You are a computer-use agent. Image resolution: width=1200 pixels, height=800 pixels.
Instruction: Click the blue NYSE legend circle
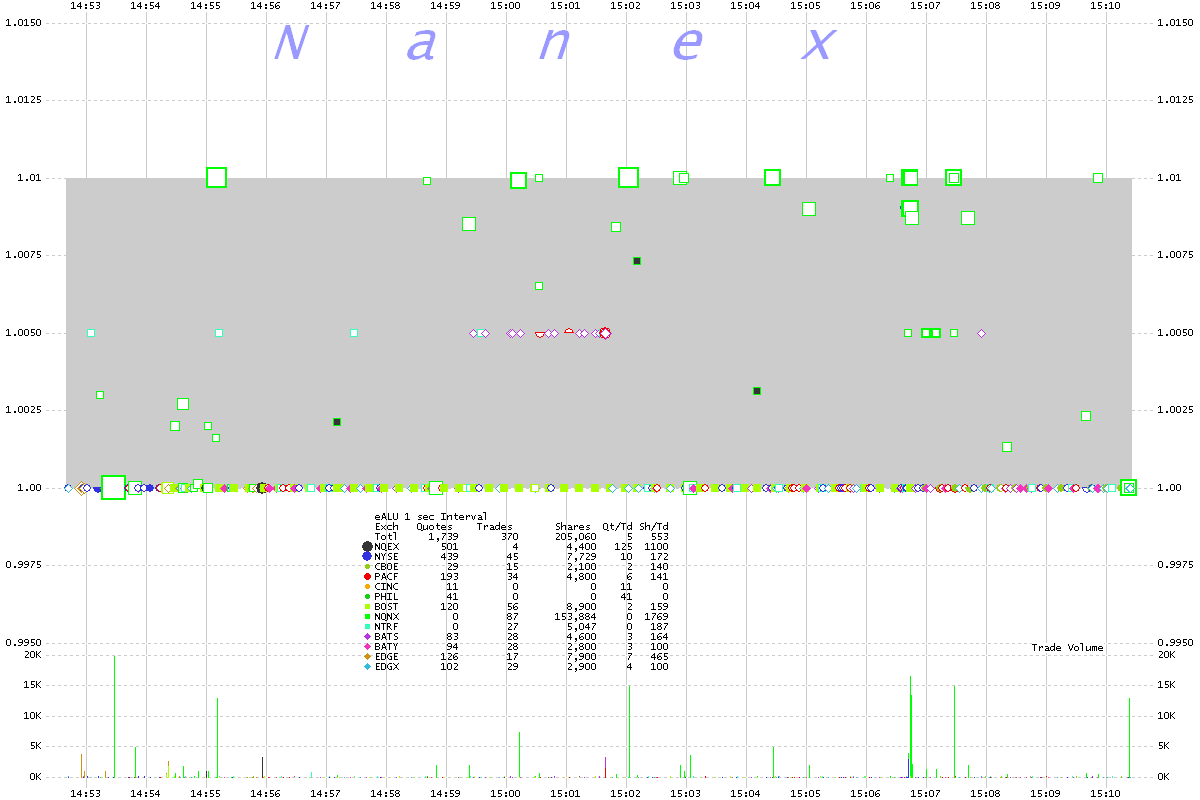pos(367,556)
